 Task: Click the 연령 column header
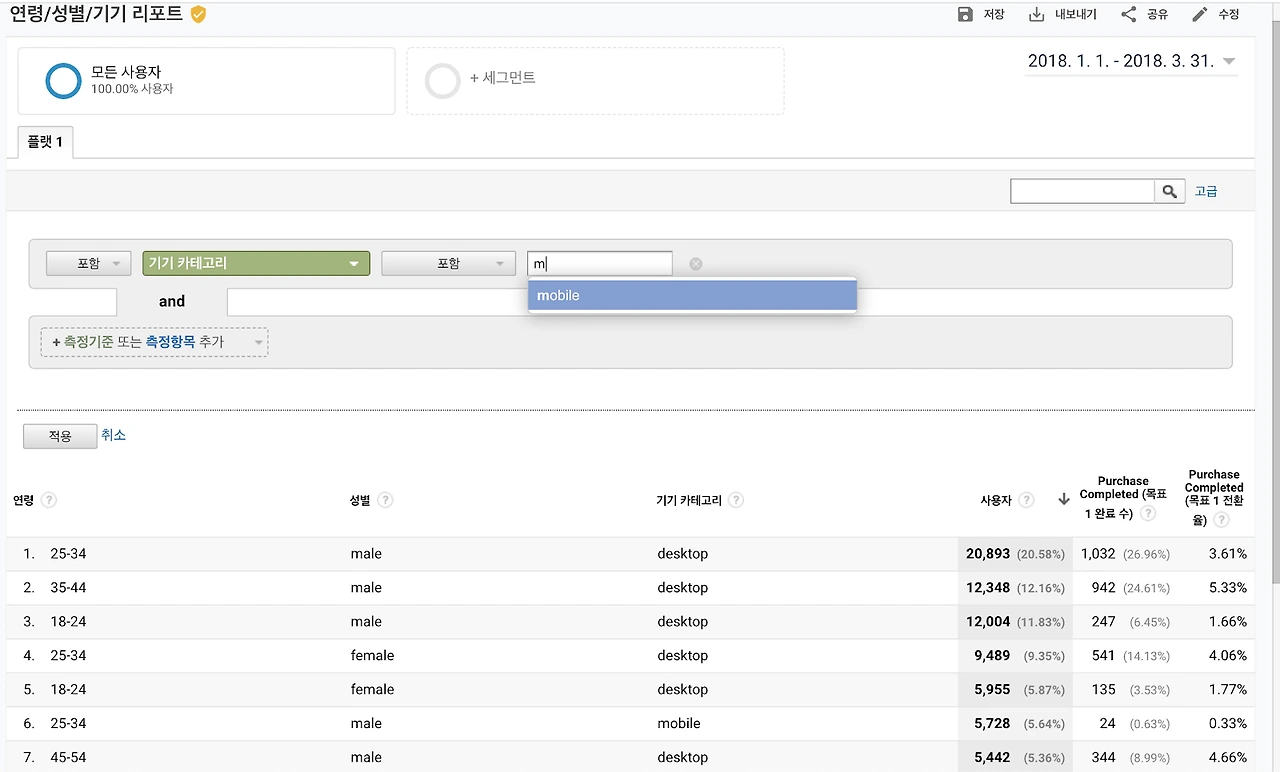23,500
